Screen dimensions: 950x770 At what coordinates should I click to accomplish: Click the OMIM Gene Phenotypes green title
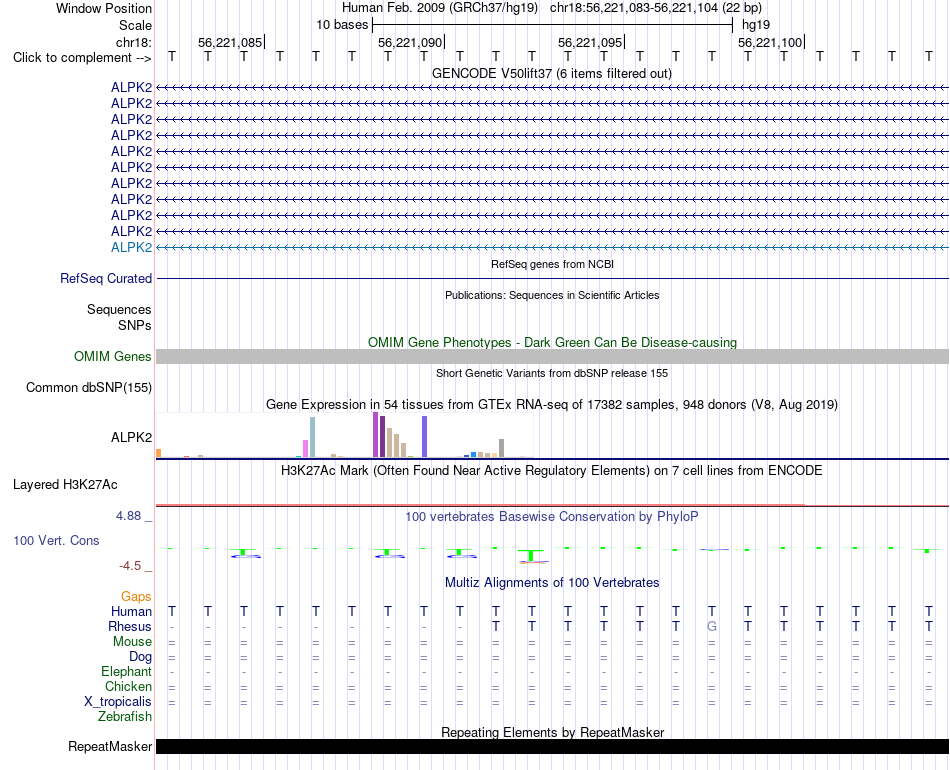552,342
